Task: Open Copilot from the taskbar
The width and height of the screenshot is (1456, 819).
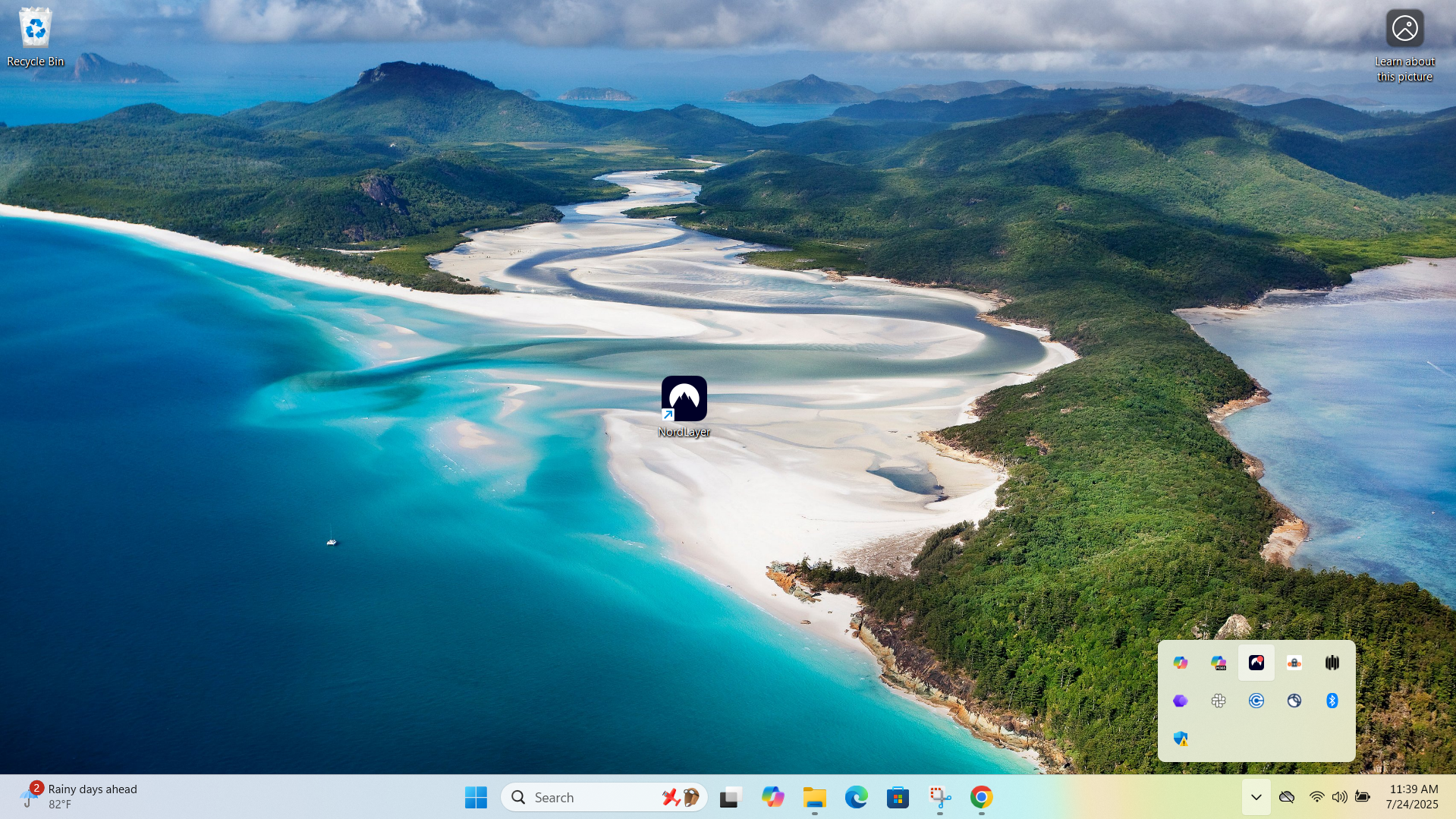Action: (x=773, y=797)
